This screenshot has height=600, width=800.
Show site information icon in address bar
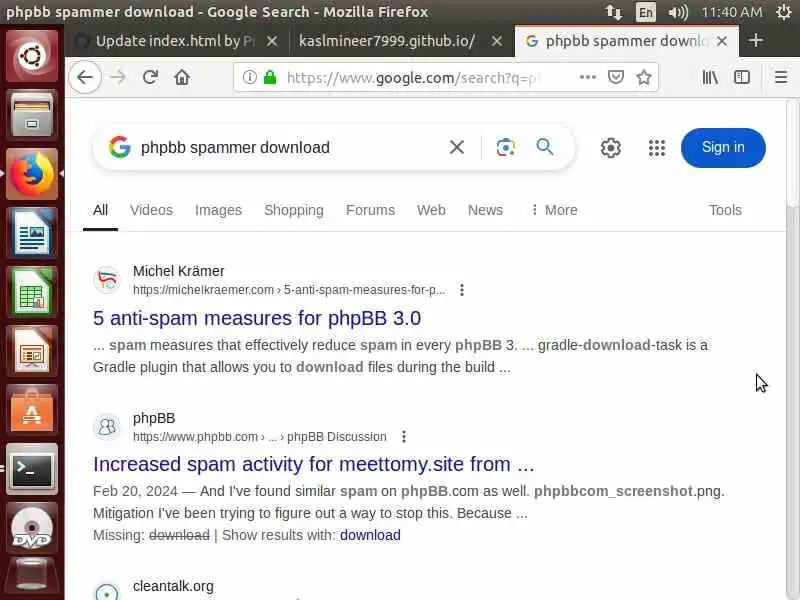pyautogui.click(x=249, y=78)
